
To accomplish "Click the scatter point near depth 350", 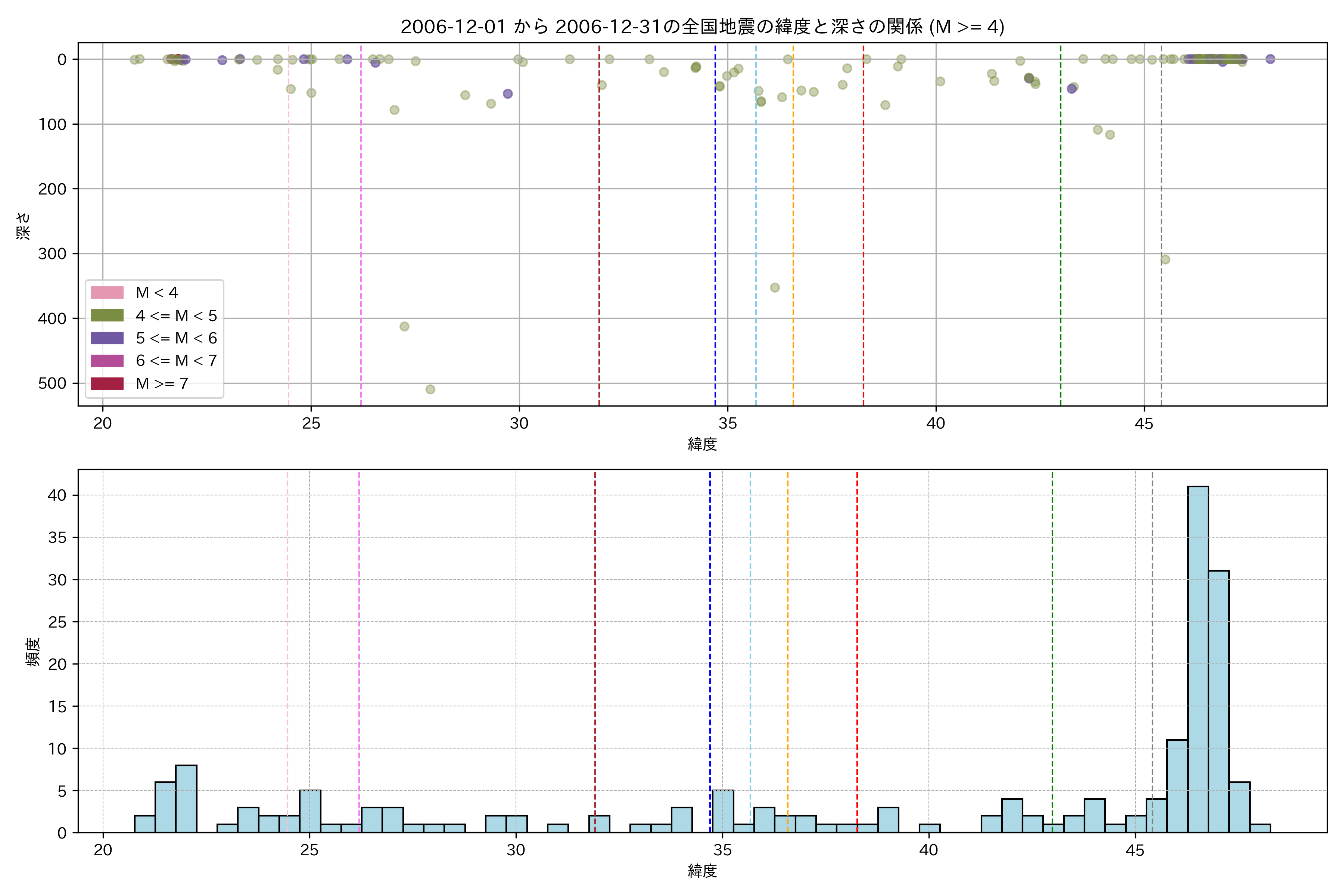I will click(775, 287).
